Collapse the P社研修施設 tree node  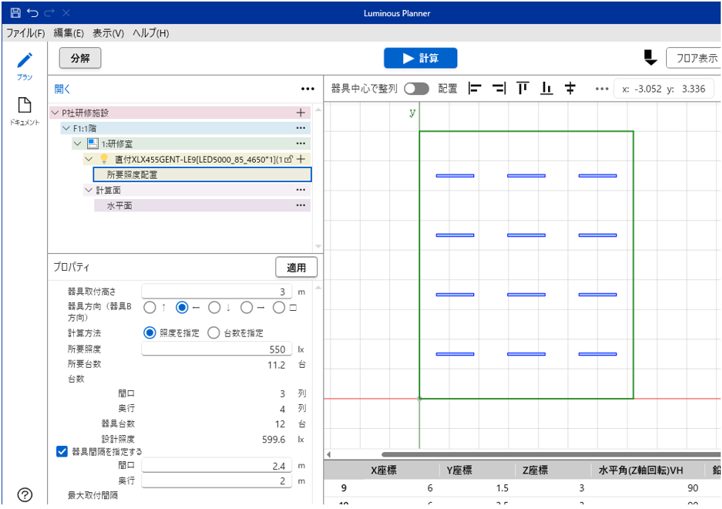[x=55, y=113]
